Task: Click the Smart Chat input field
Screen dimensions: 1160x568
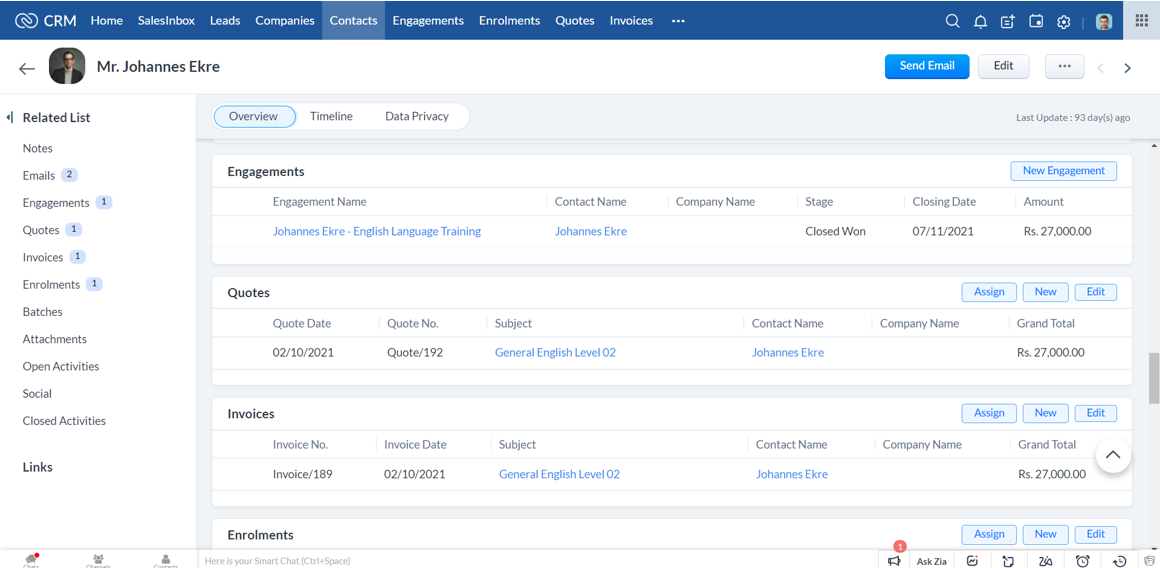Action: (539, 561)
